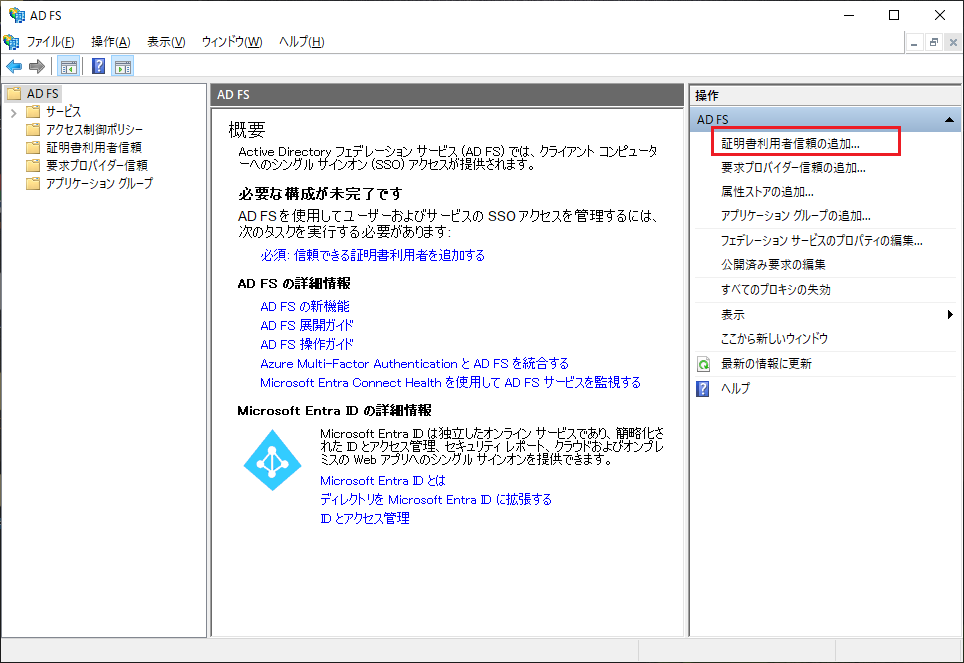
Task: Click the inner MDI restore button
Action: pyautogui.click(x=933, y=42)
